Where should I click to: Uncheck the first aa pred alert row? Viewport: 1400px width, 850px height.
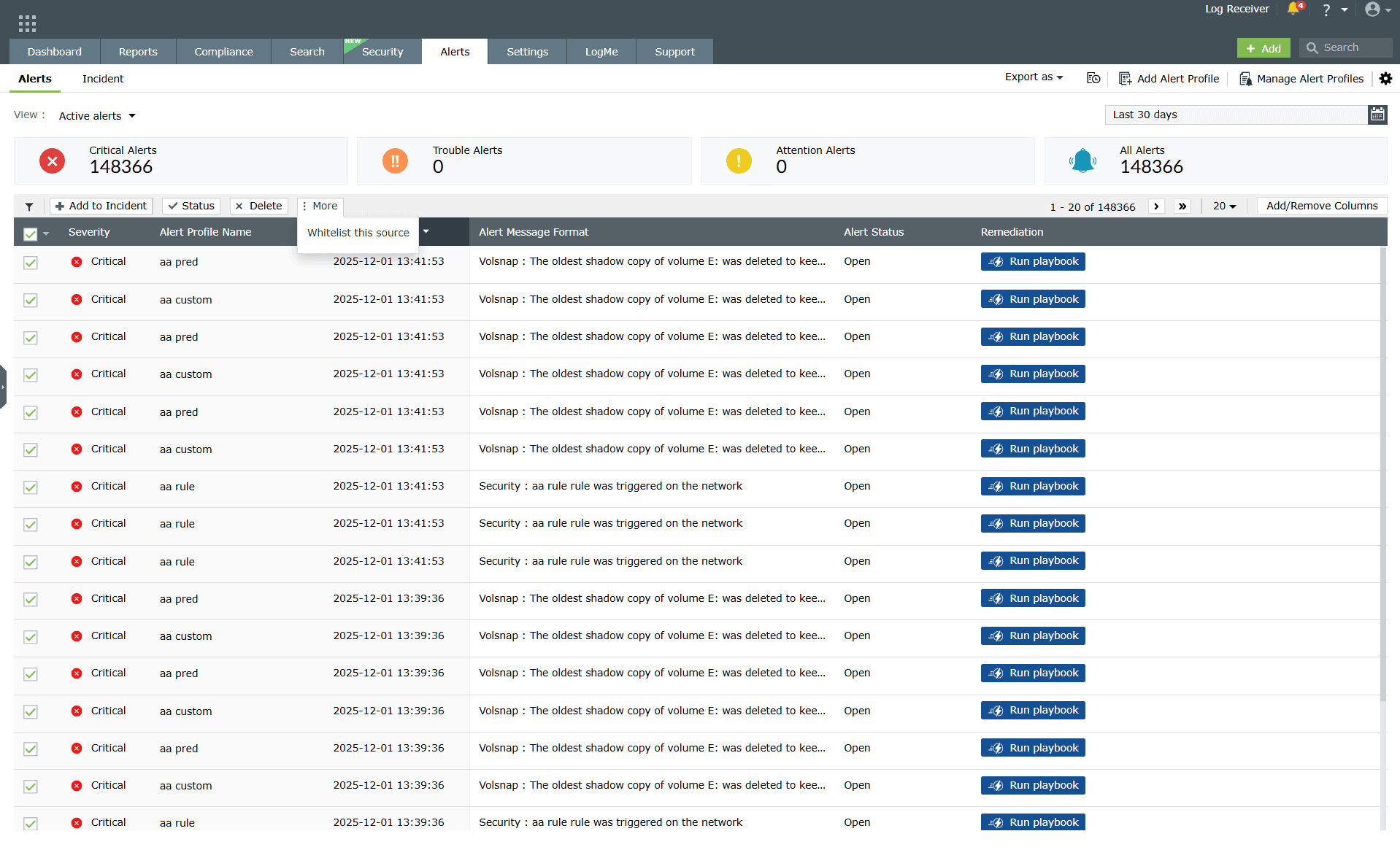click(x=30, y=263)
